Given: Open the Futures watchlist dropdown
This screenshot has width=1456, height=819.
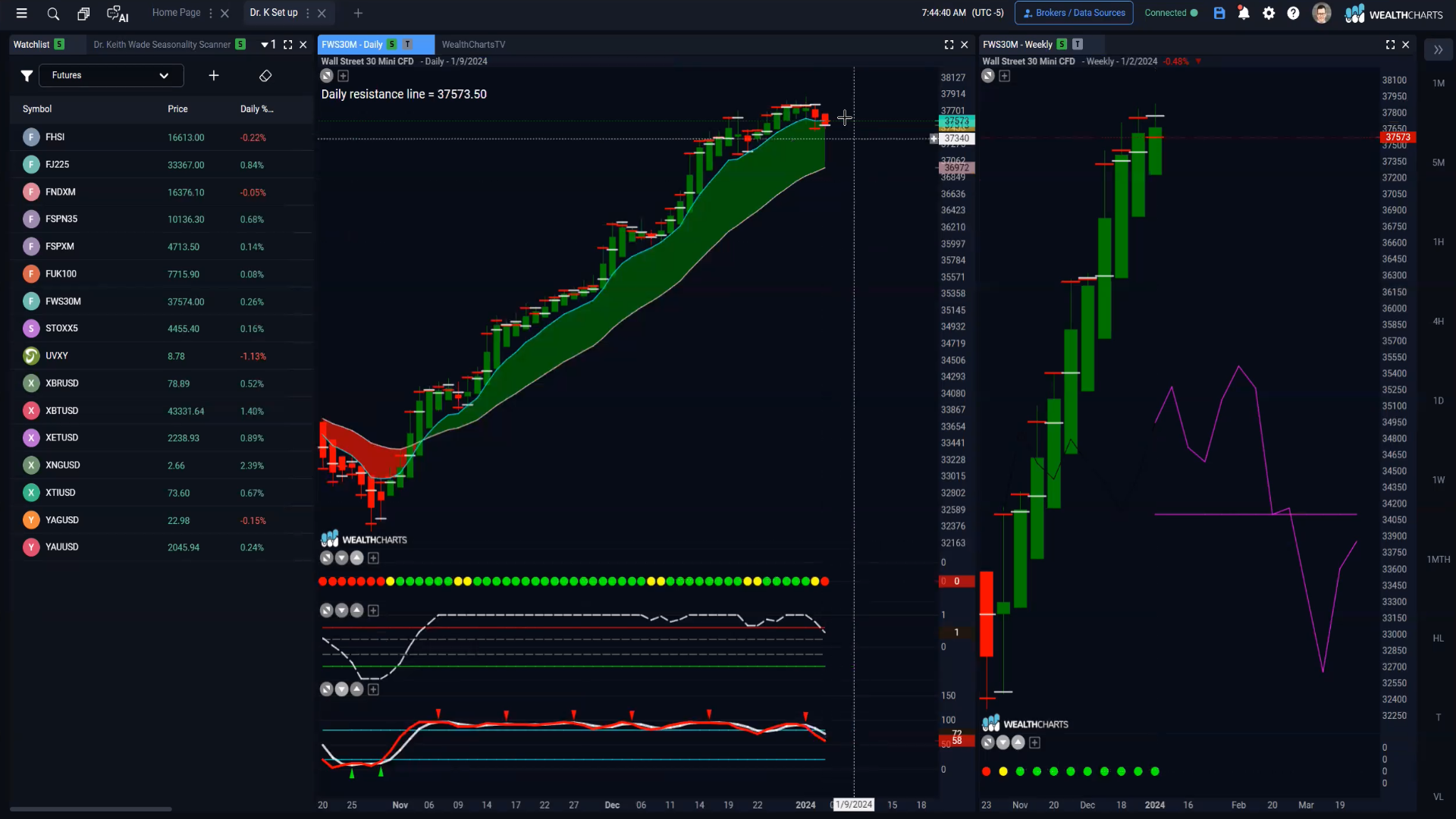Looking at the screenshot, I should coord(111,75).
